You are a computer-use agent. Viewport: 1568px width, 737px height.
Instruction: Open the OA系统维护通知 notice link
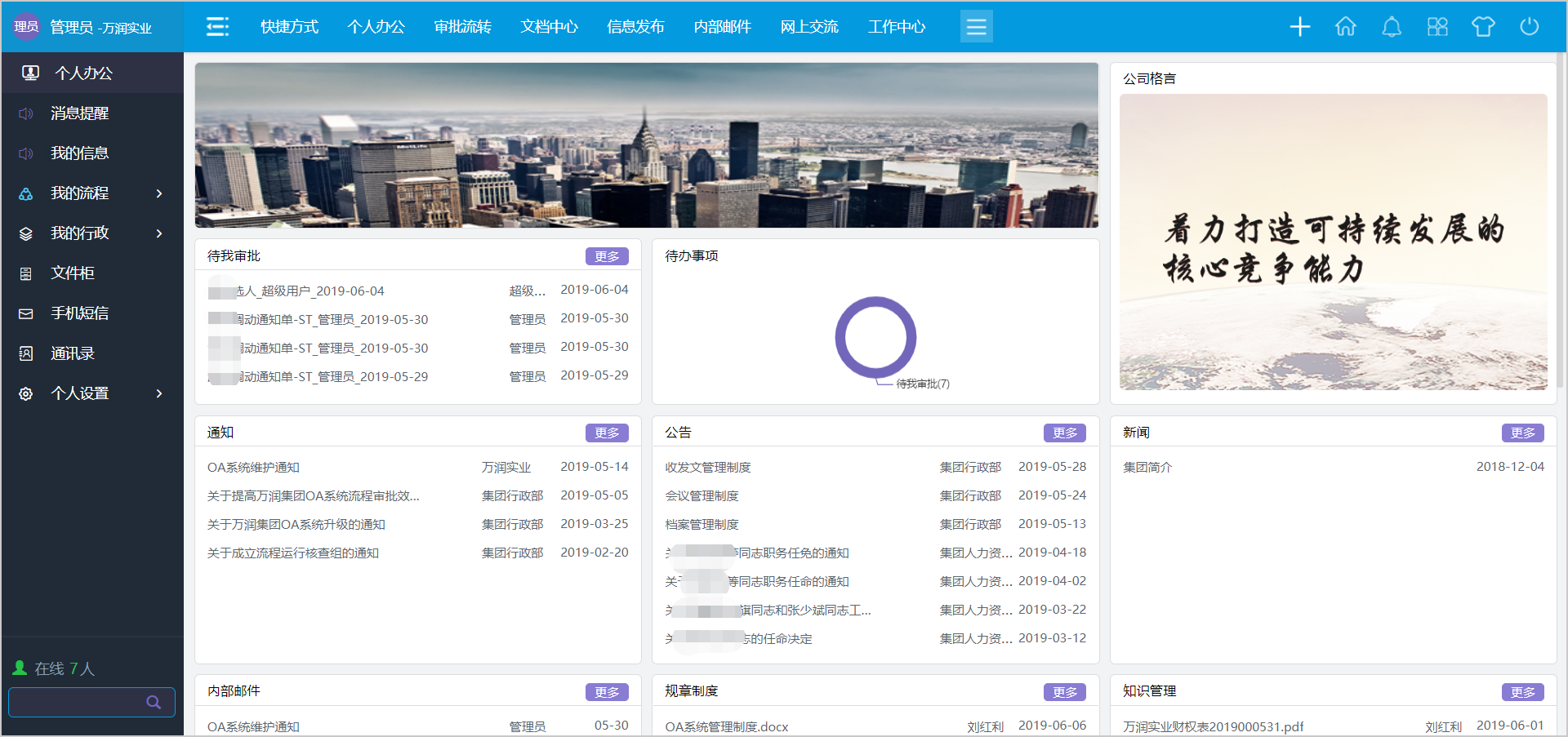(253, 467)
